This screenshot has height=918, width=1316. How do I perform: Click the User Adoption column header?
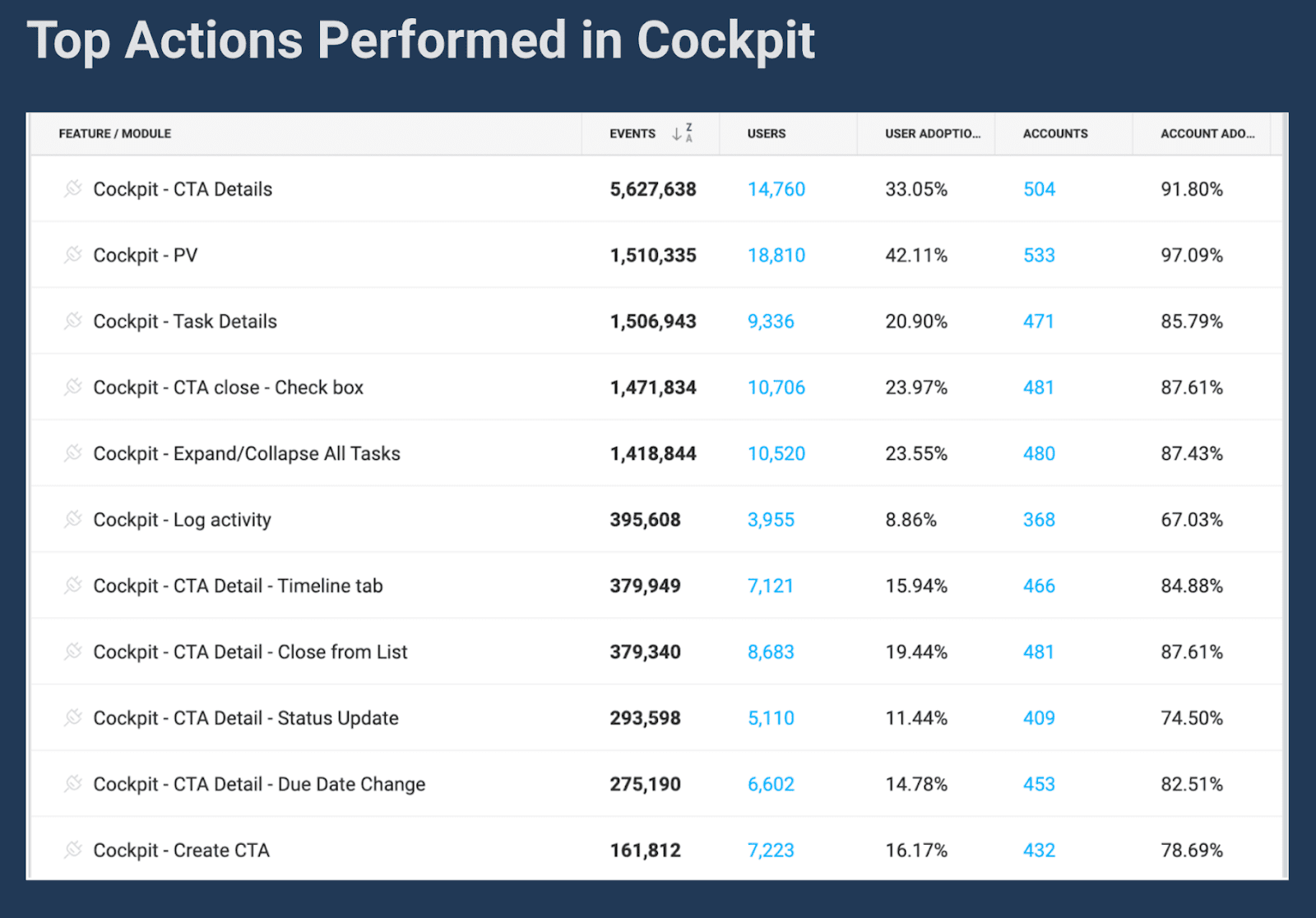pyautogui.click(x=932, y=133)
